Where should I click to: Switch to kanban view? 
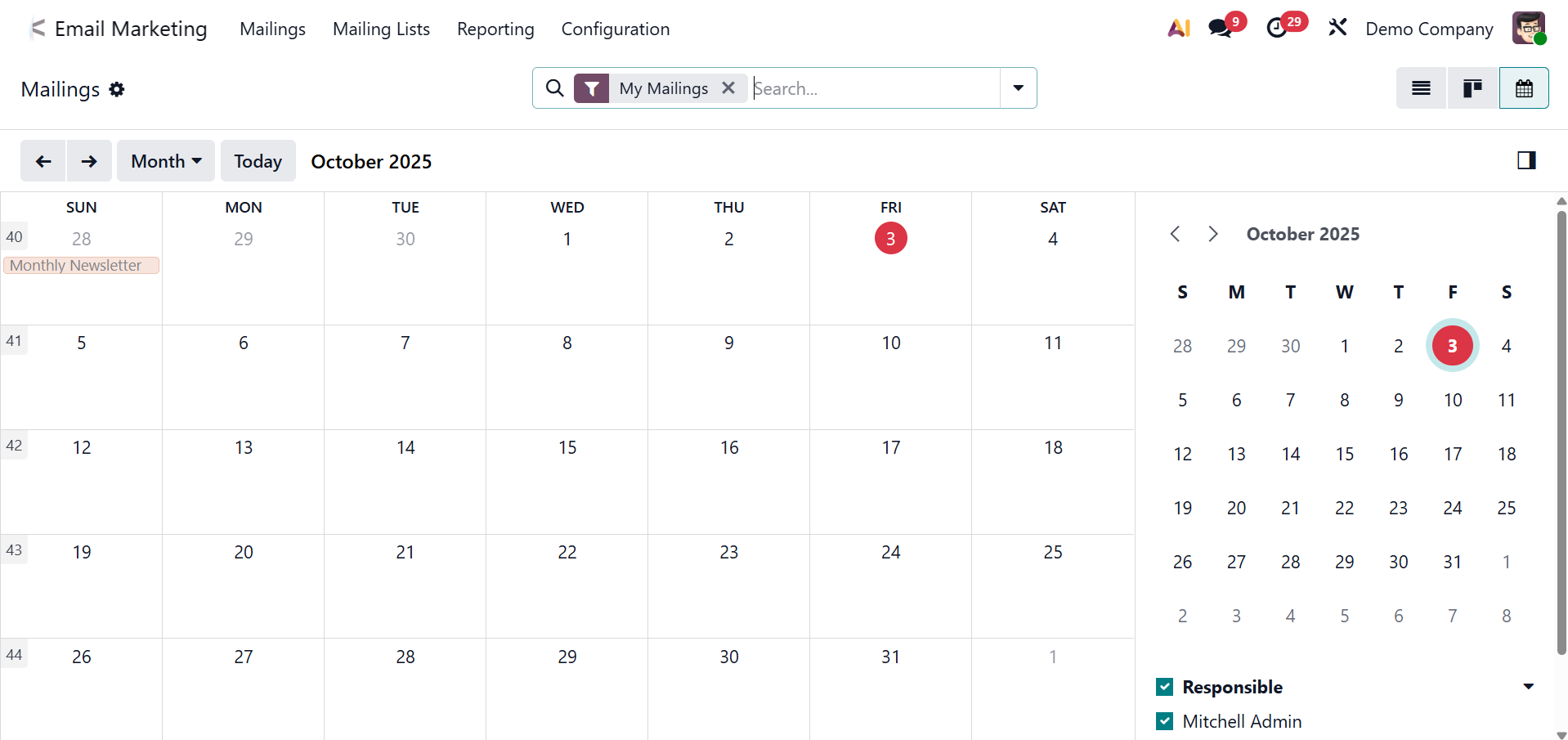(1472, 88)
